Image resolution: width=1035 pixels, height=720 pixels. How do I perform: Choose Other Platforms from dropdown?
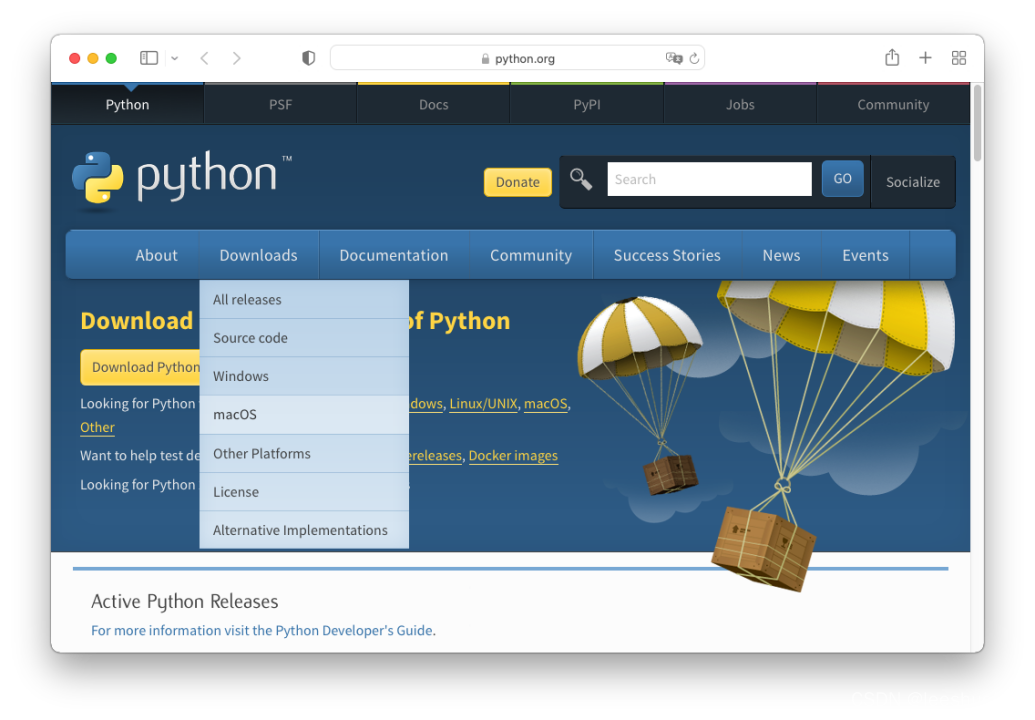pos(304,453)
